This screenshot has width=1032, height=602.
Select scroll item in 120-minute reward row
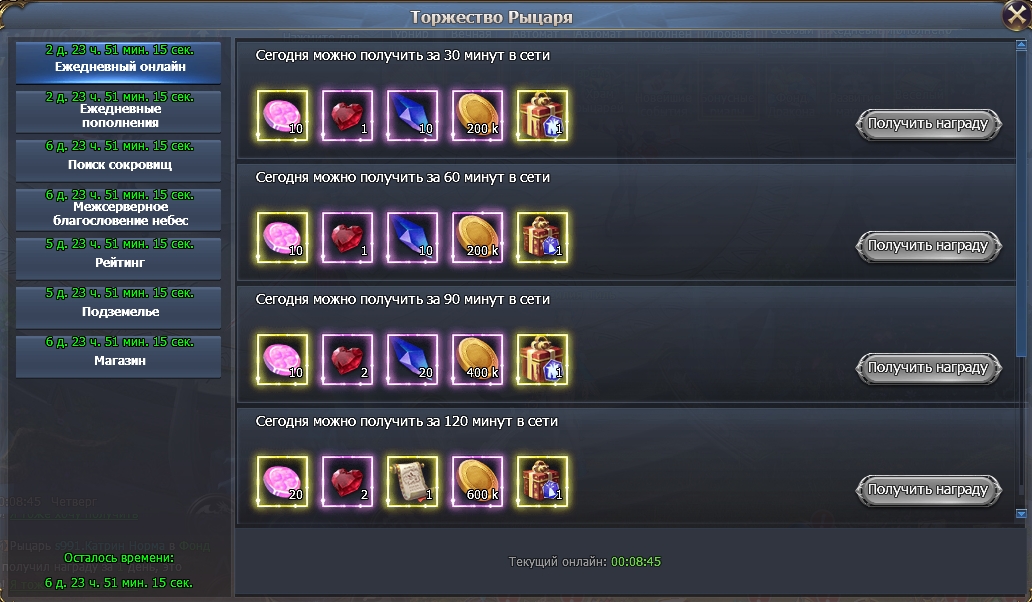point(412,482)
